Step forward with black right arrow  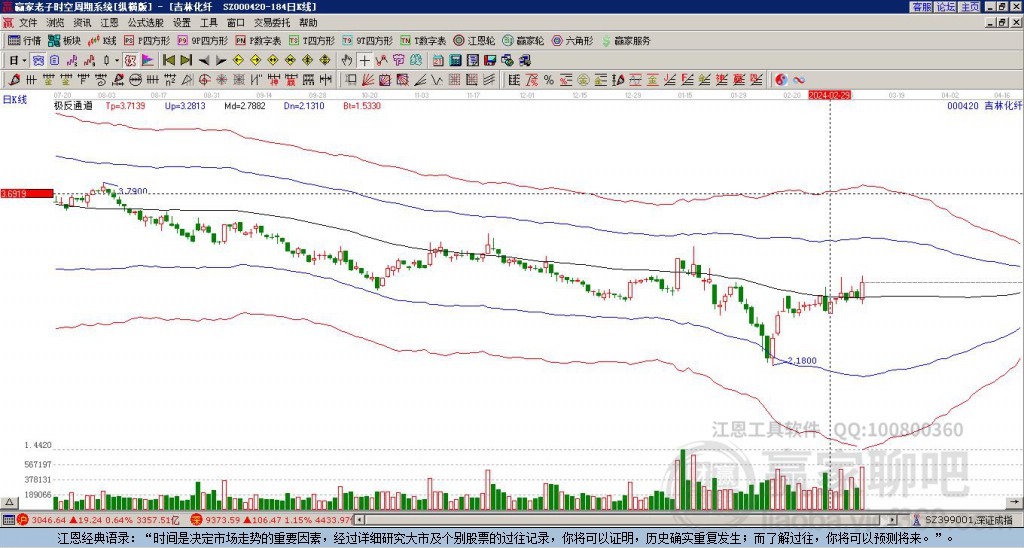click(221, 61)
